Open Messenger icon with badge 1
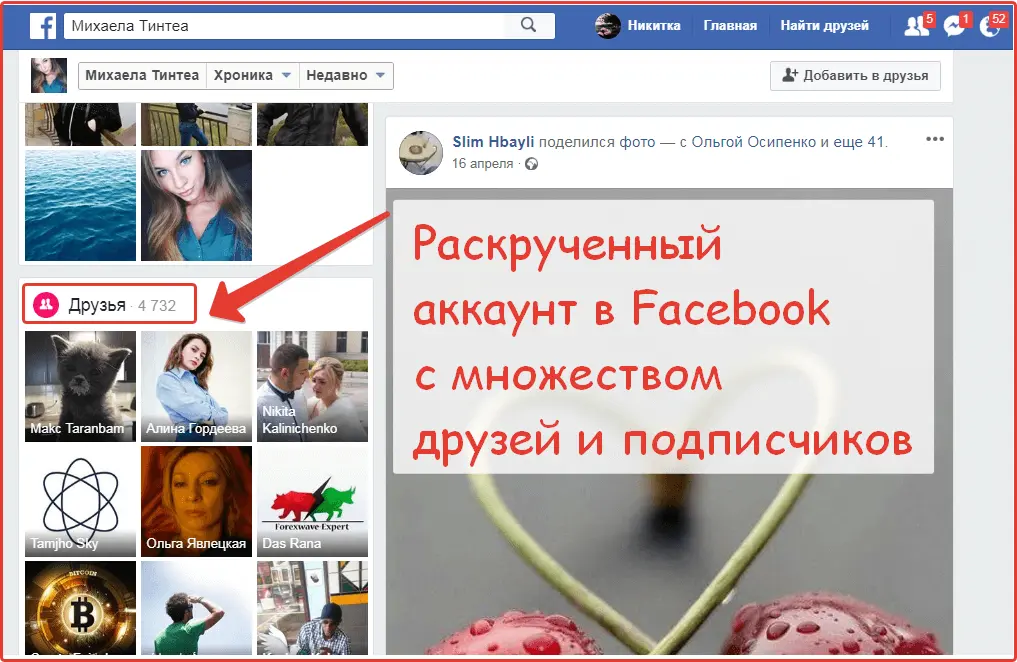This screenshot has width=1017, height=662. pyautogui.click(x=953, y=27)
